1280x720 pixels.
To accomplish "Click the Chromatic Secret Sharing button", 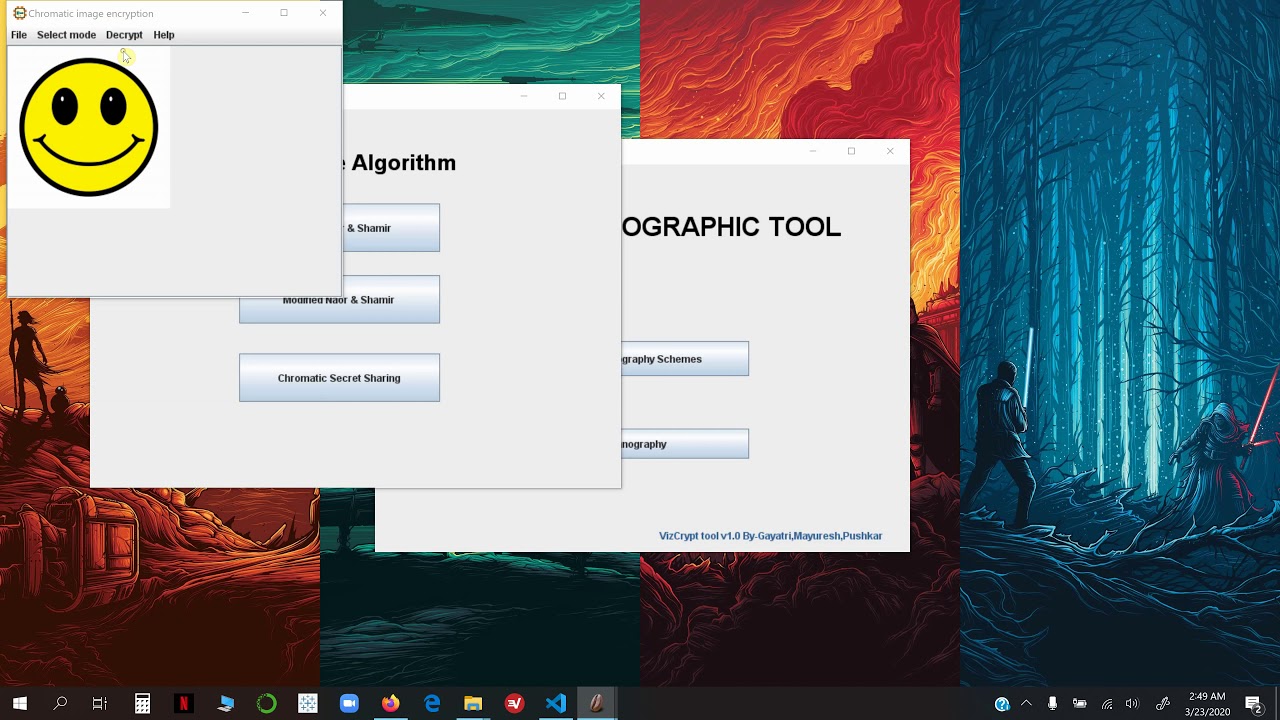I will (339, 378).
